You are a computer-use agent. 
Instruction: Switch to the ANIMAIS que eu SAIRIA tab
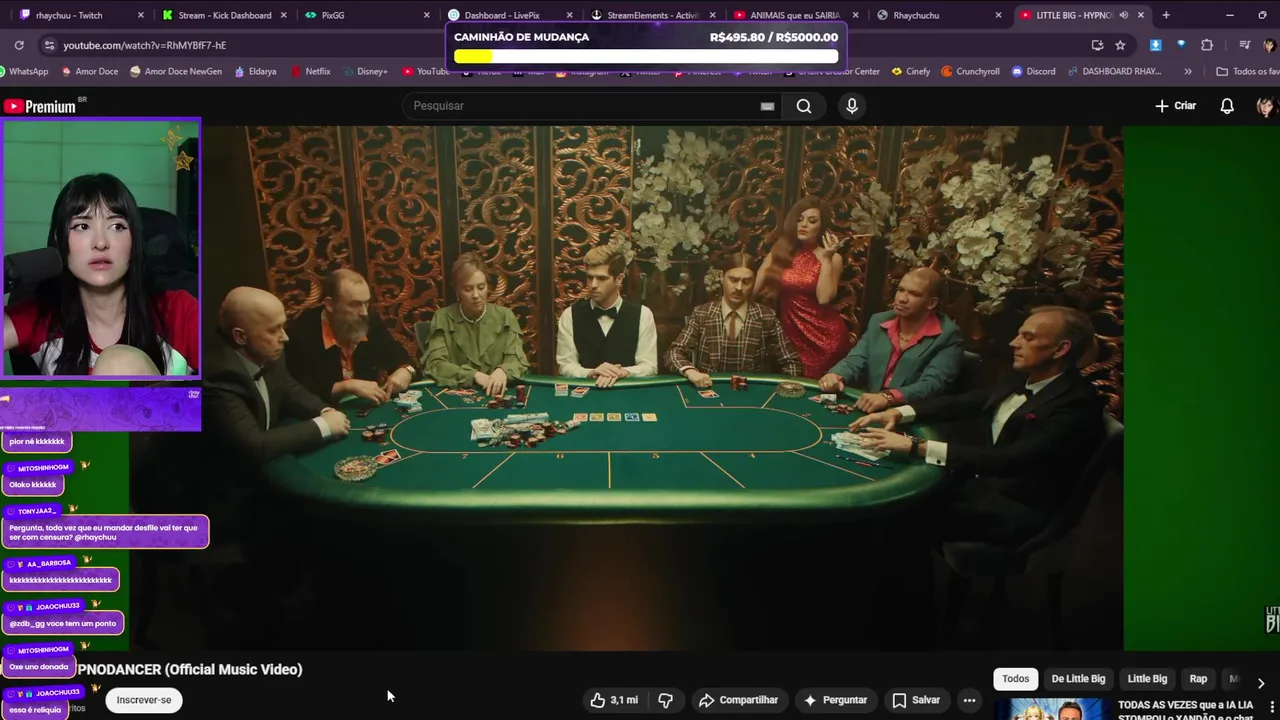796,15
